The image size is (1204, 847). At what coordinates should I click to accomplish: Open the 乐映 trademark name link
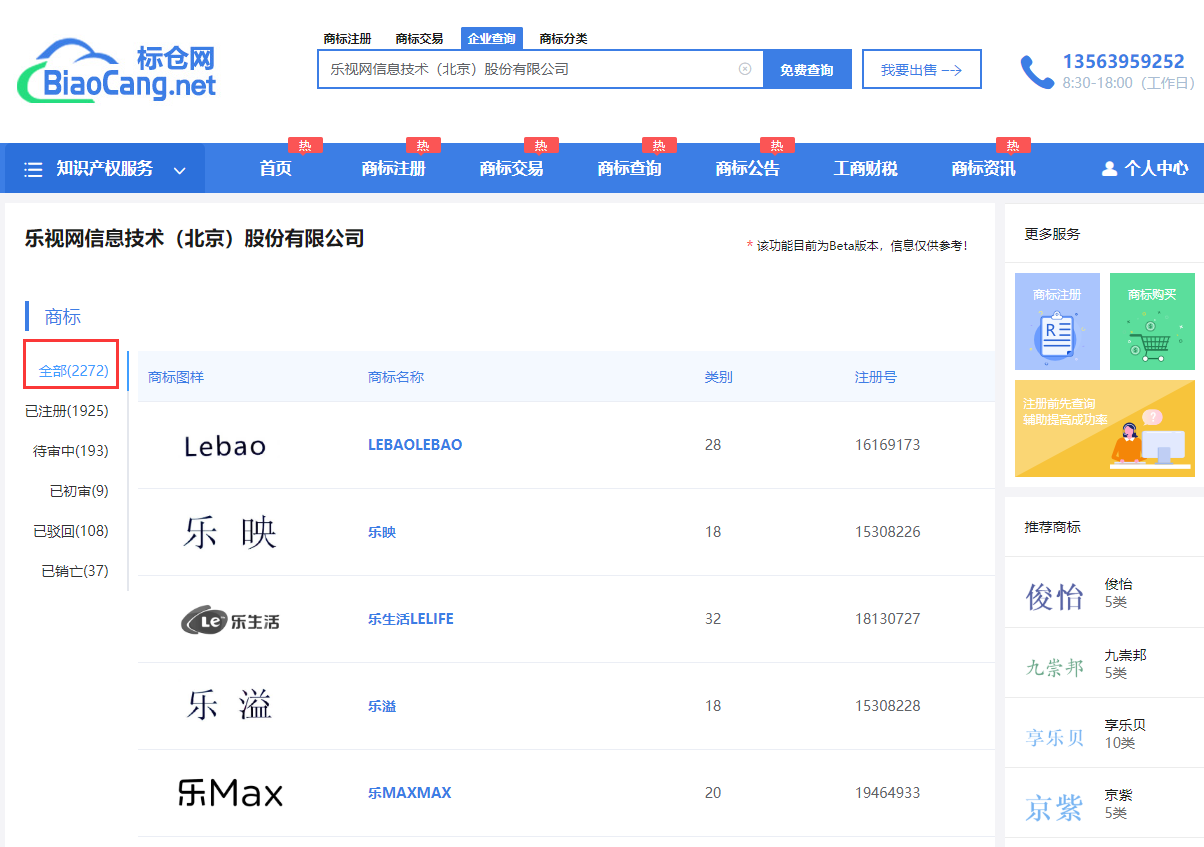point(382,532)
